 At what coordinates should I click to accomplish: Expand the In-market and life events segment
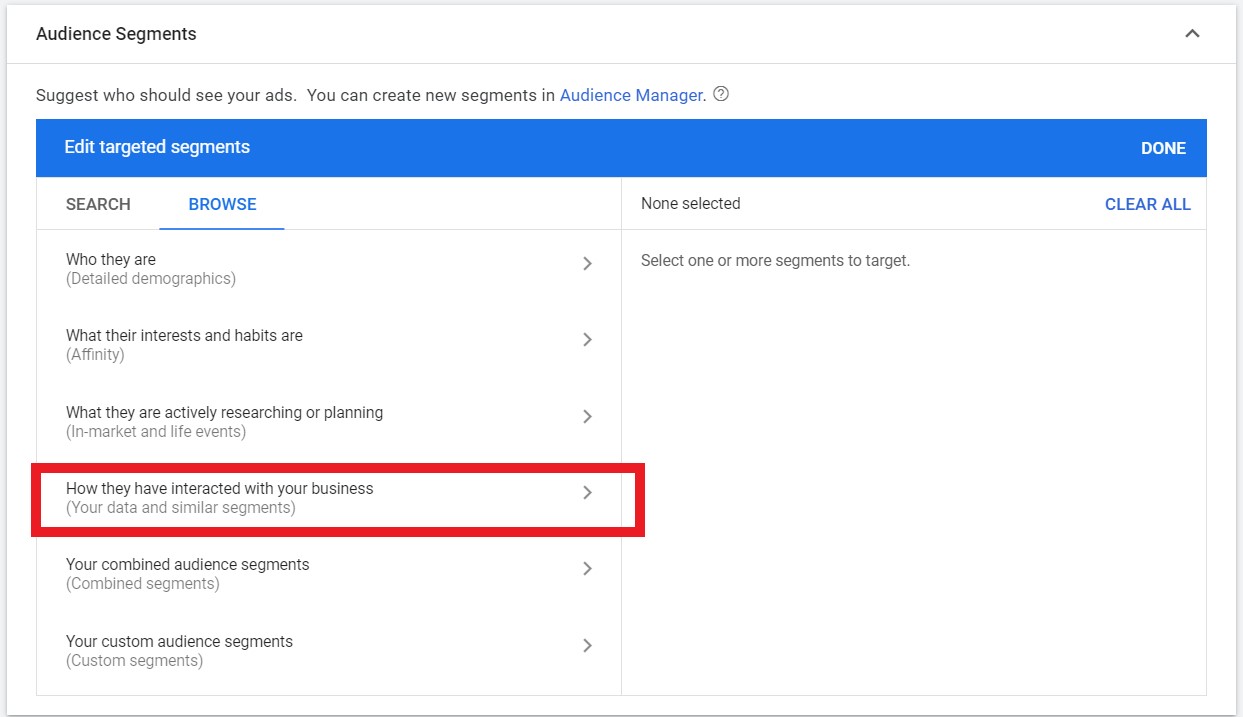click(x=588, y=417)
